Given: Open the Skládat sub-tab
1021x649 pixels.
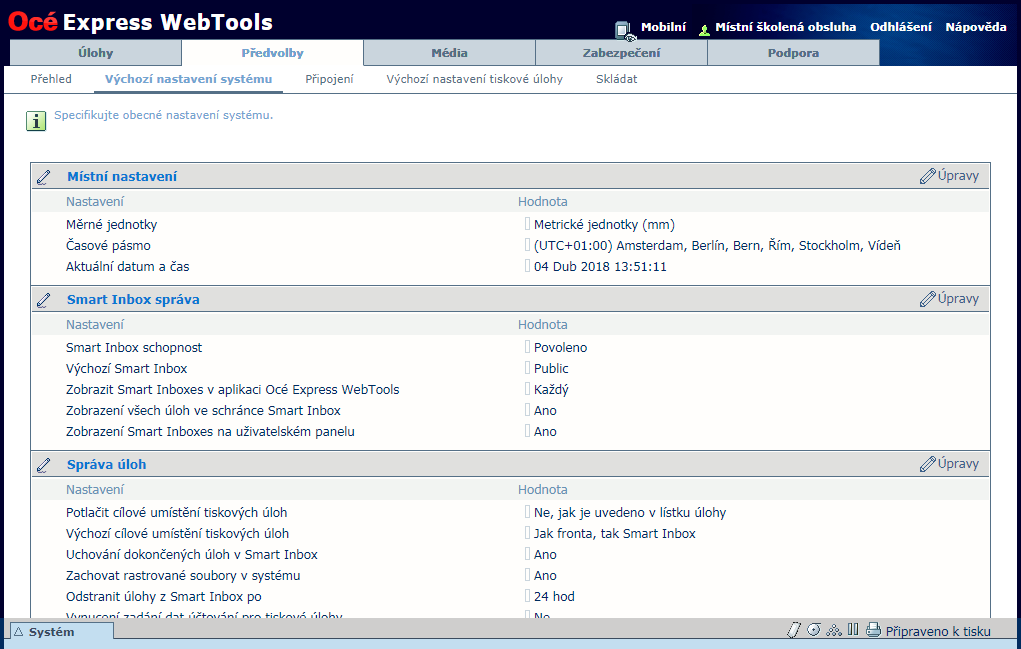Looking at the screenshot, I should point(617,79).
